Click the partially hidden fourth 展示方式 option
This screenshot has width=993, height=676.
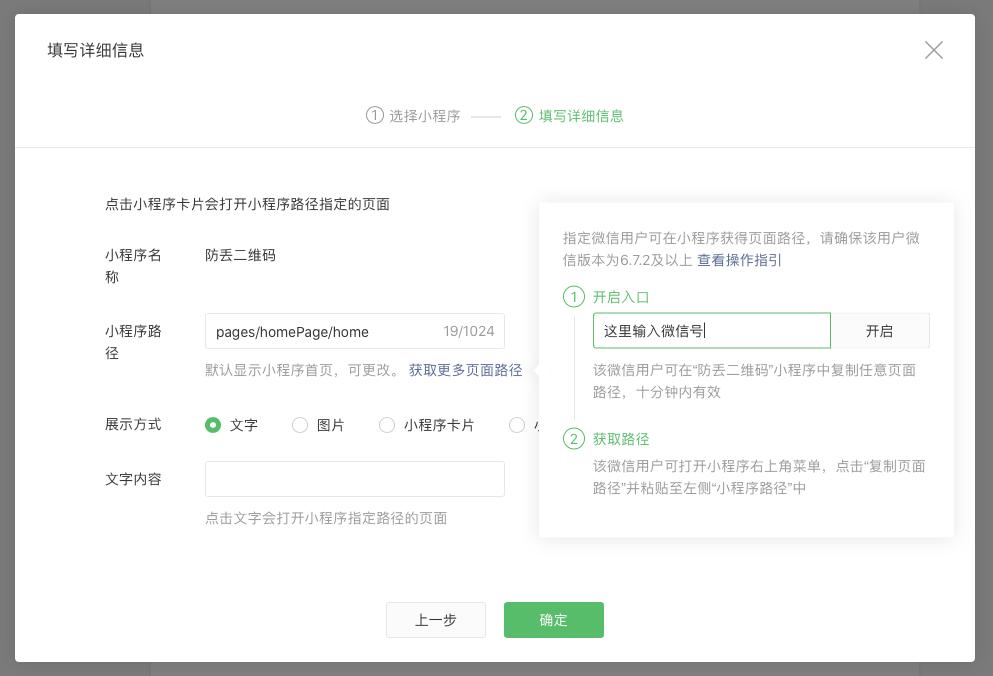pyautogui.click(x=517, y=425)
